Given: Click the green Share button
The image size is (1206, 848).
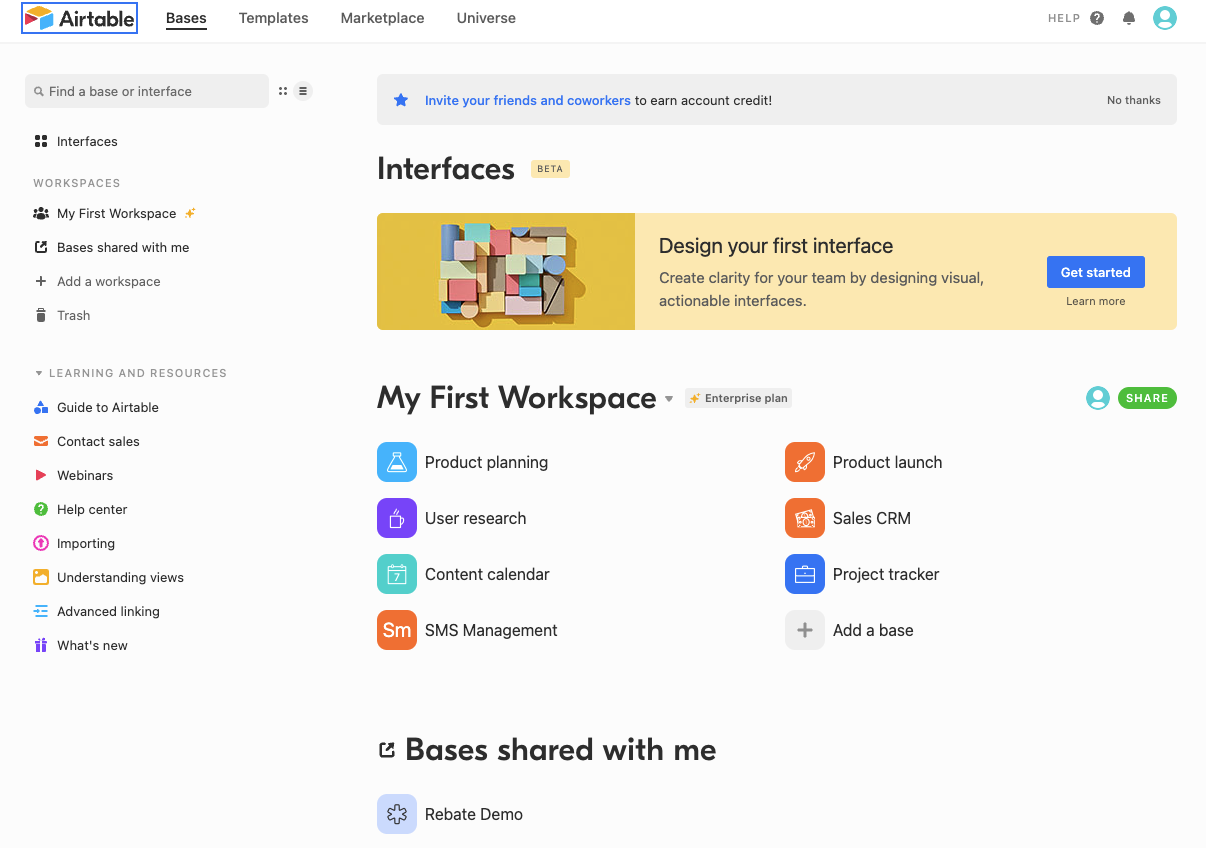Looking at the screenshot, I should tap(1147, 398).
